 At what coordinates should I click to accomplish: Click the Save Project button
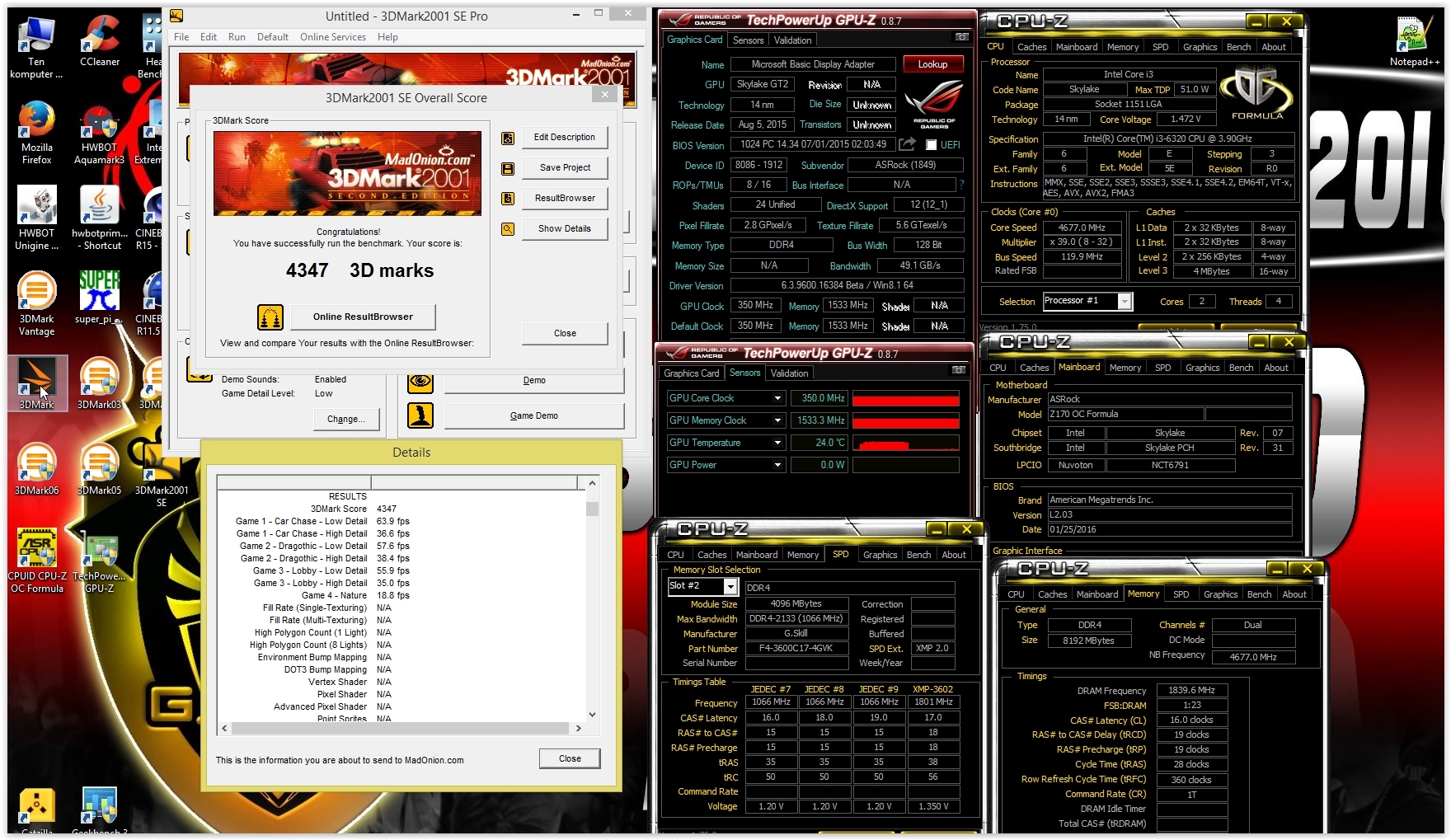tap(565, 168)
